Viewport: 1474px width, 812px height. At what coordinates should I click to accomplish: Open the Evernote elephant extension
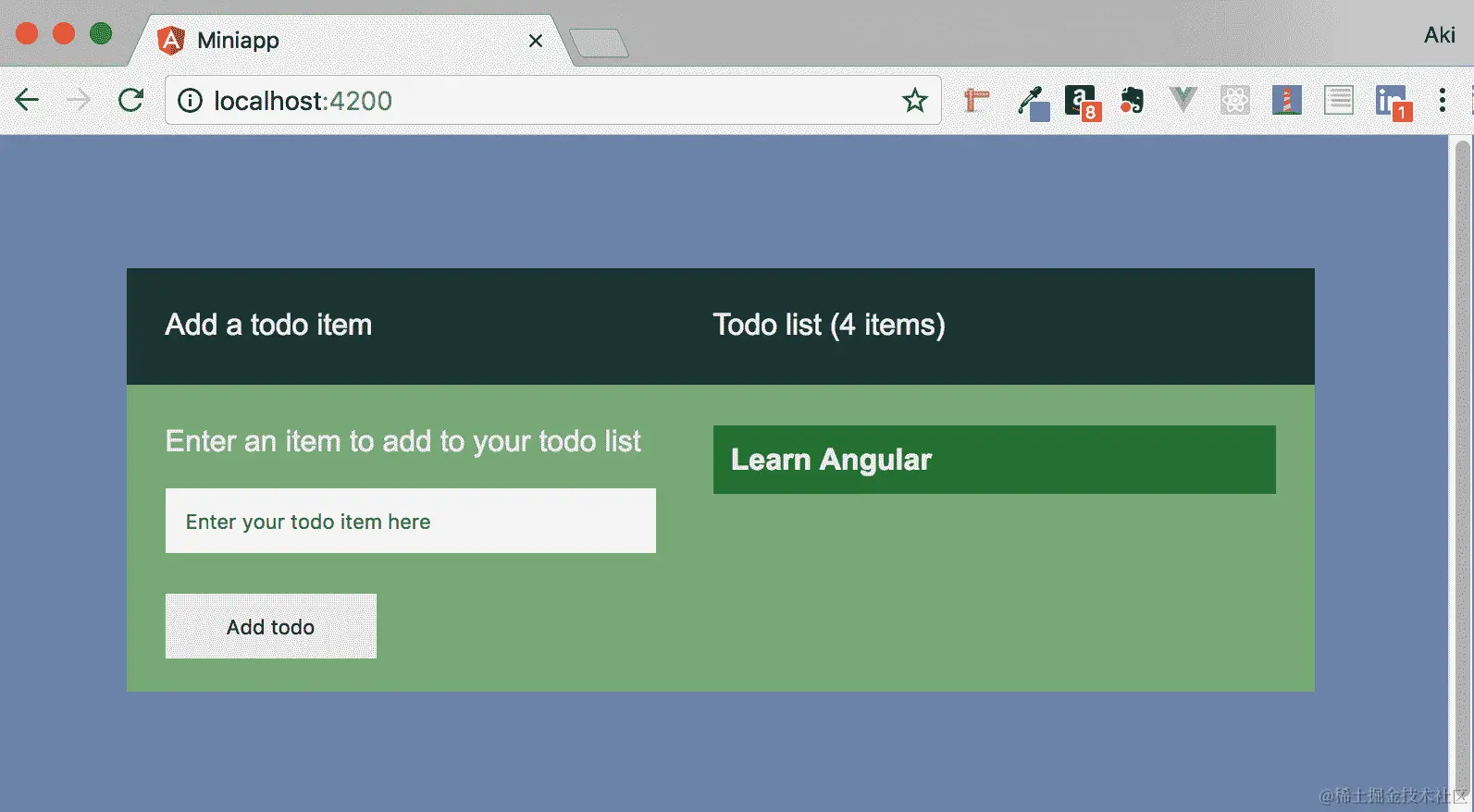coord(1132,100)
